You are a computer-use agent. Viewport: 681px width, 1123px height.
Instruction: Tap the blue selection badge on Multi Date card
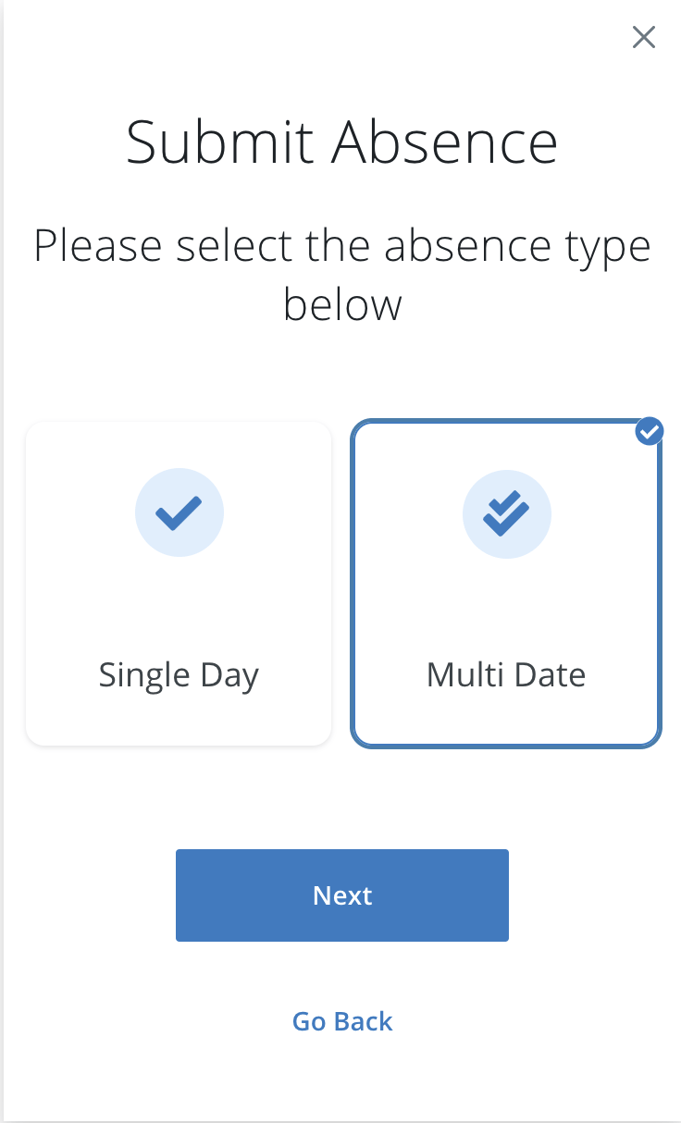(x=649, y=431)
